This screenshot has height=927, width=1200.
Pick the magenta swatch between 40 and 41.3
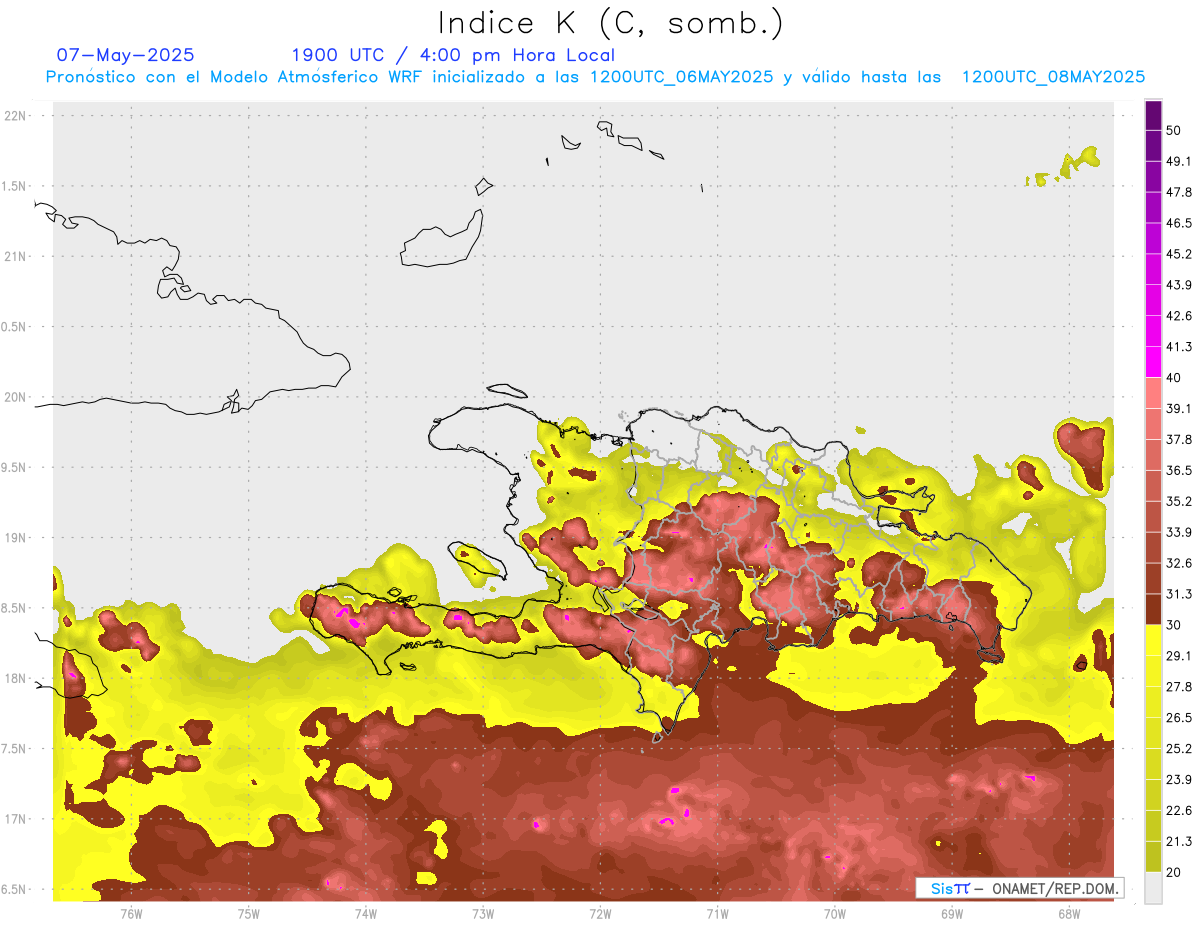click(1153, 362)
